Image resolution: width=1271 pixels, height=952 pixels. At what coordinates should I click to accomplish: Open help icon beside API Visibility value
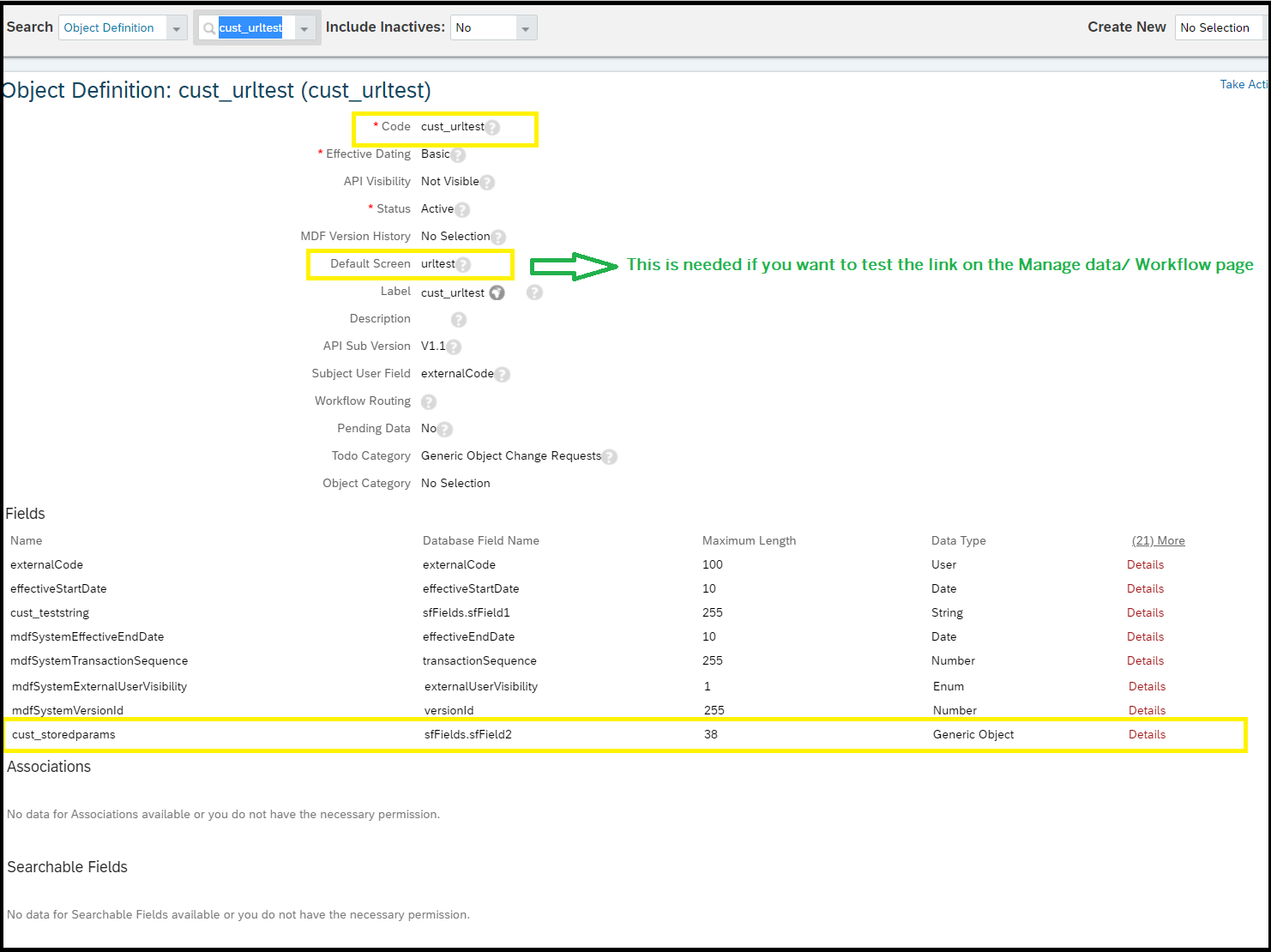(487, 183)
